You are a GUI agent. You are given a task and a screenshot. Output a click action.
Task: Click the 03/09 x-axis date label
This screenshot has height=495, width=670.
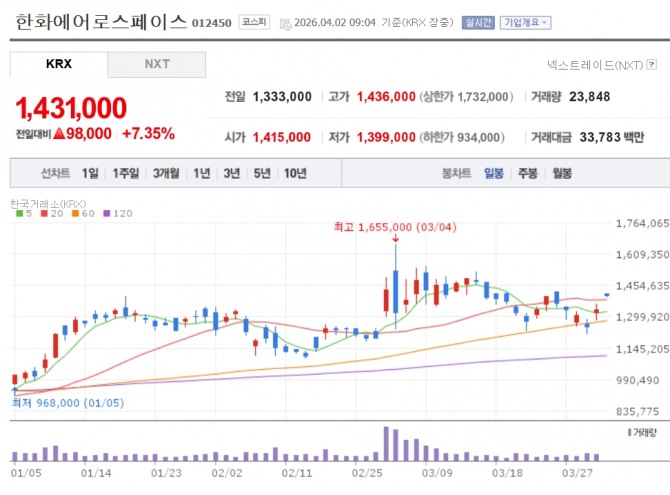[x=437, y=473]
